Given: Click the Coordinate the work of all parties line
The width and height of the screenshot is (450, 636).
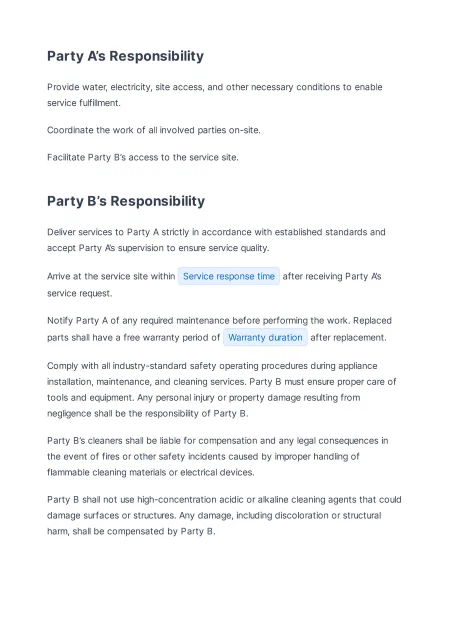Looking at the screenshot, I should pos(154,130).
